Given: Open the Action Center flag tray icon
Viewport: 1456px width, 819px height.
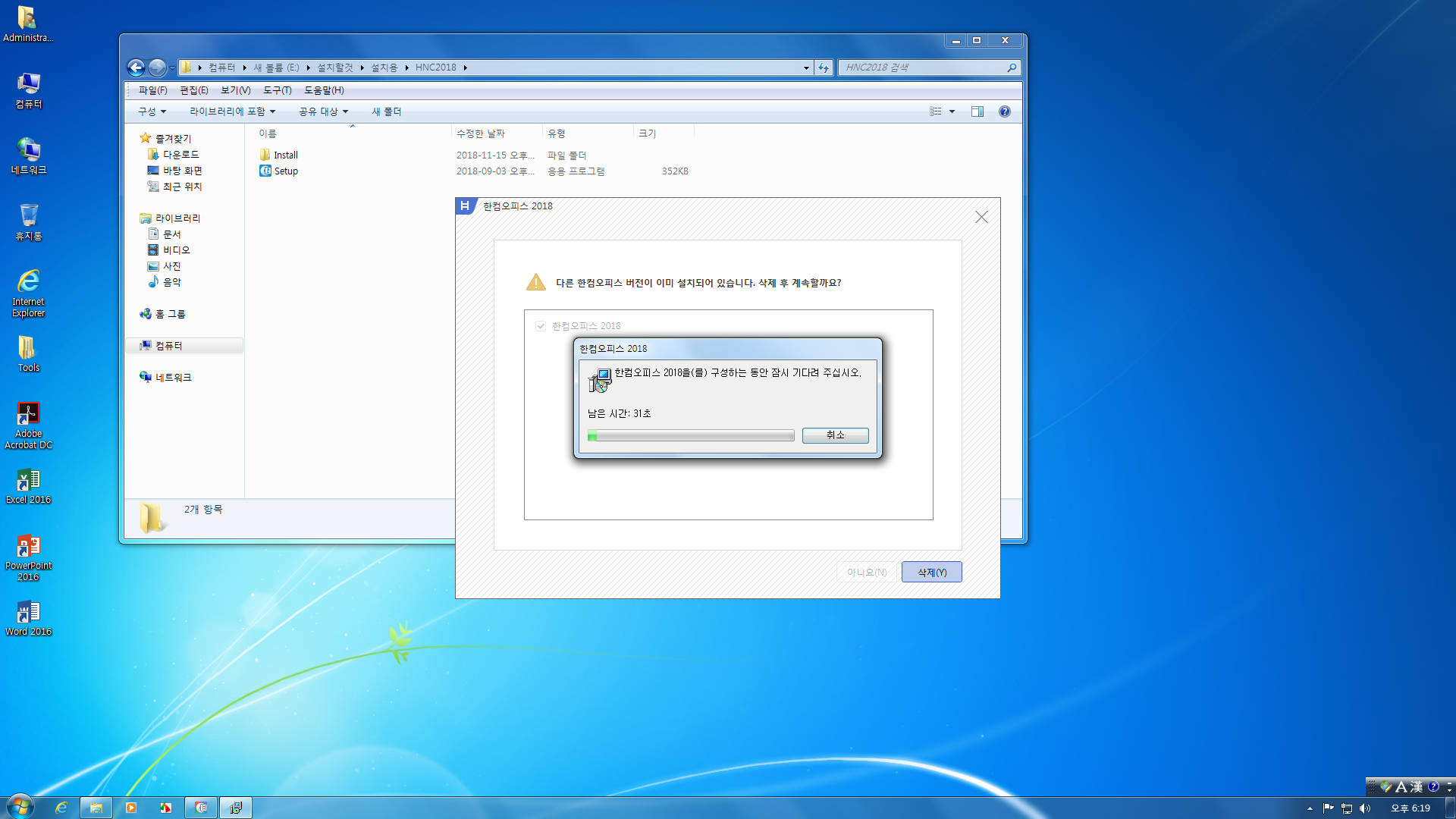Looking at the screenshot, I should tap(1328, 808).
